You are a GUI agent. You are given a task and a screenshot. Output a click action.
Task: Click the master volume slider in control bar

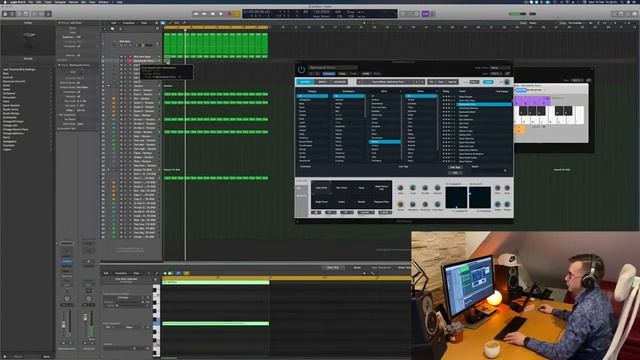pyautogui.click(x=517, y=14)
